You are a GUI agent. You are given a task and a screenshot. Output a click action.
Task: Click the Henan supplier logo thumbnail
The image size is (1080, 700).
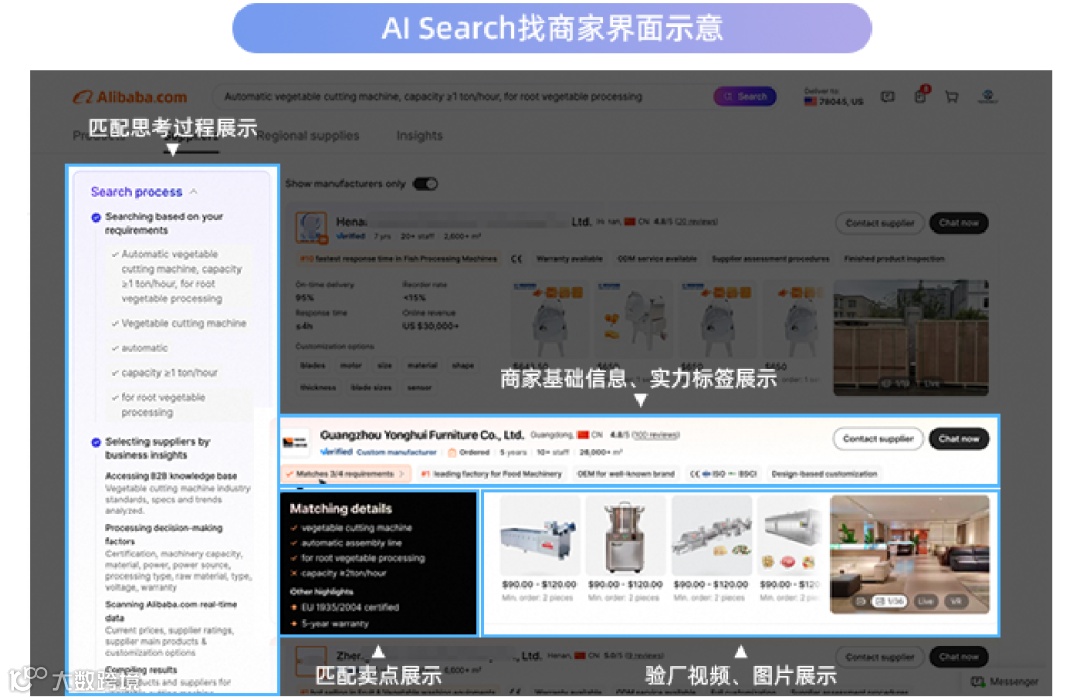point(311,227)
